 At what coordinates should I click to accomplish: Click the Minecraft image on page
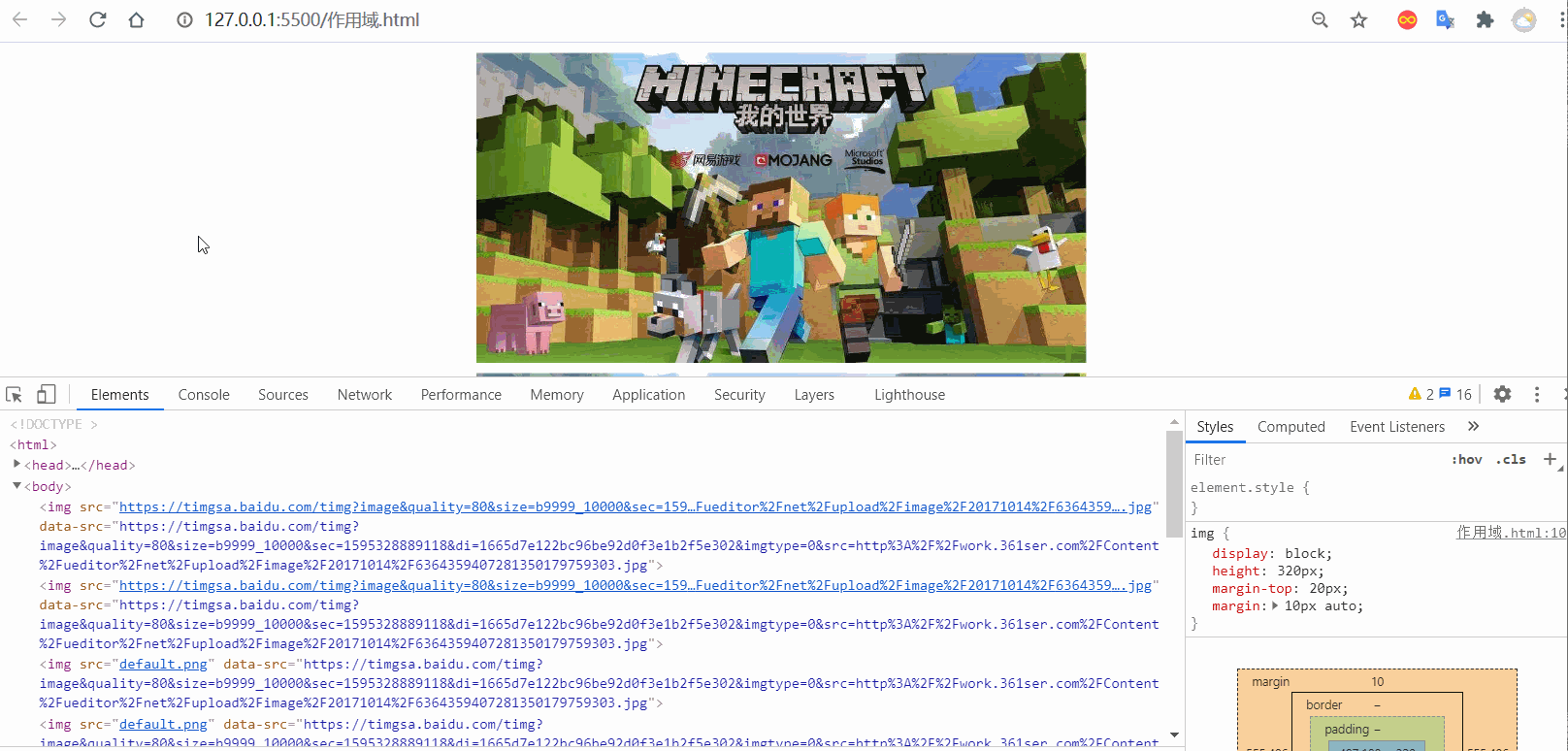[781, 208]
